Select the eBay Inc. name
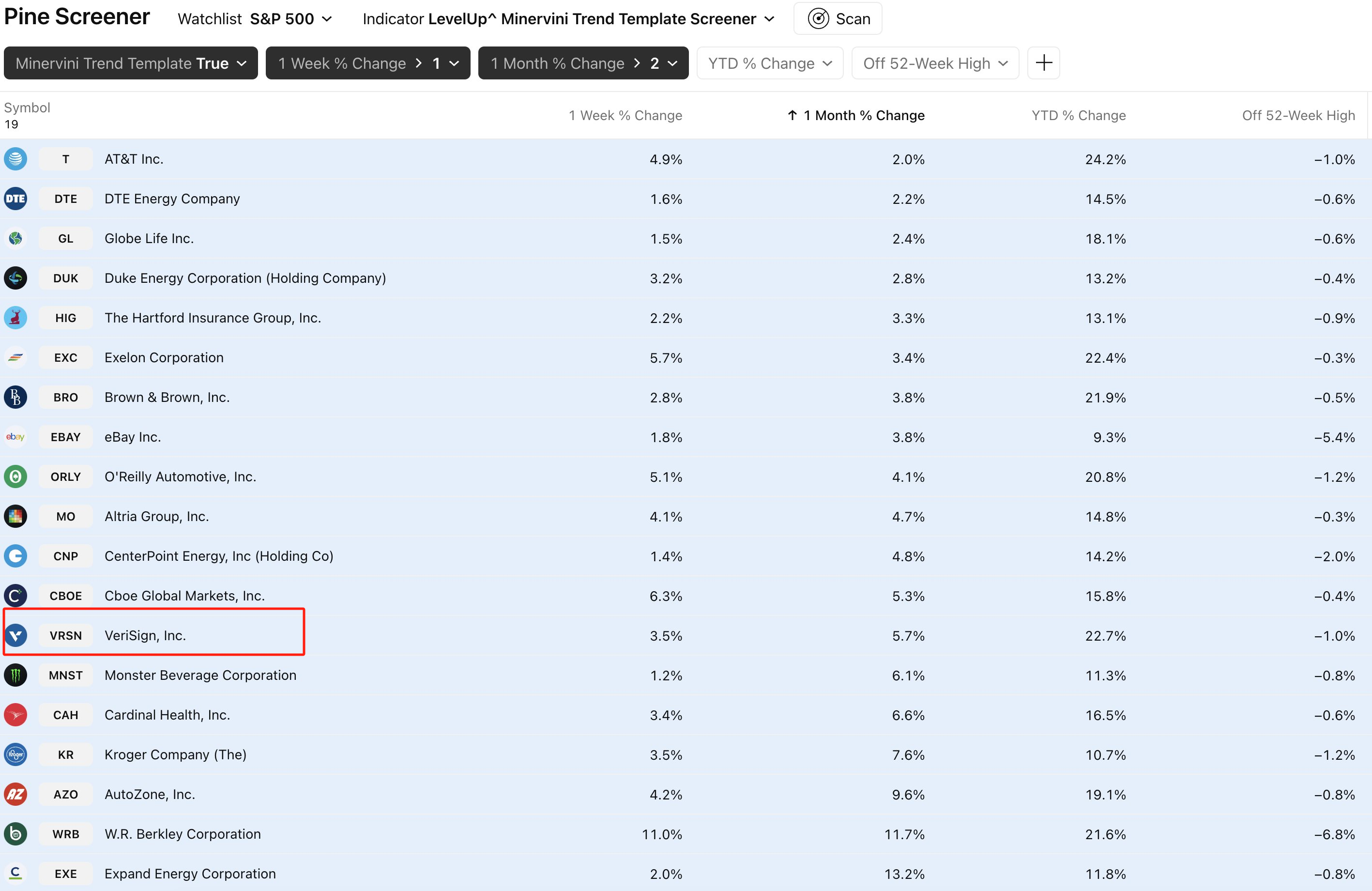1372x891 pixels. 133,437
